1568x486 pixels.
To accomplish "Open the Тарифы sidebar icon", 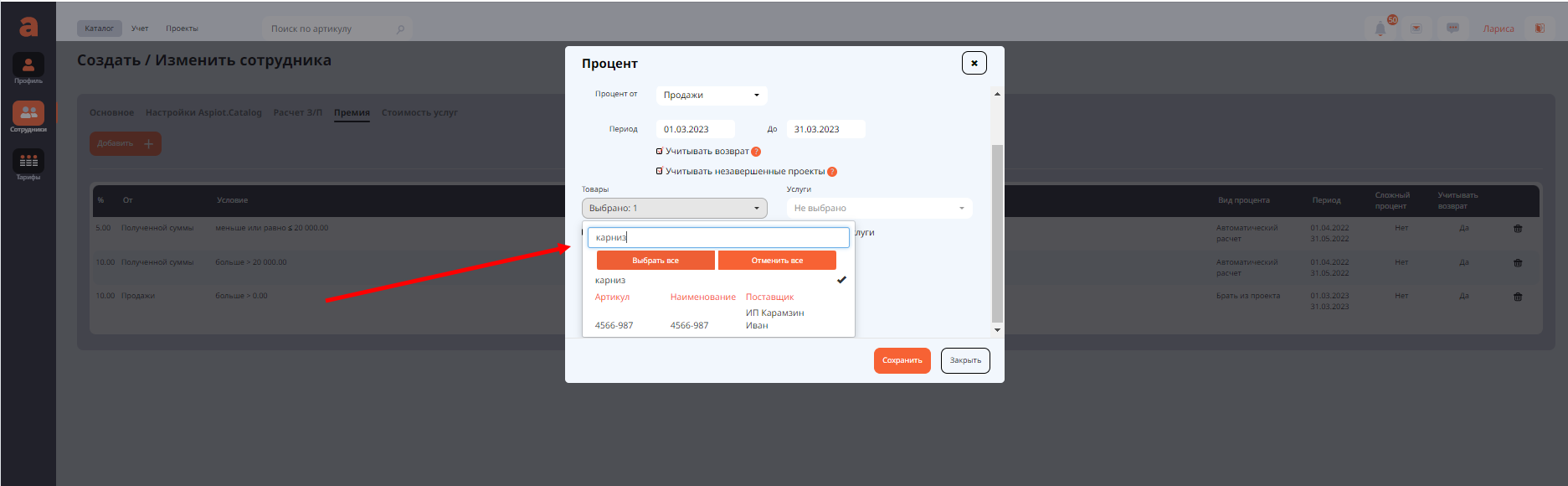I will [x=28, y=163].
